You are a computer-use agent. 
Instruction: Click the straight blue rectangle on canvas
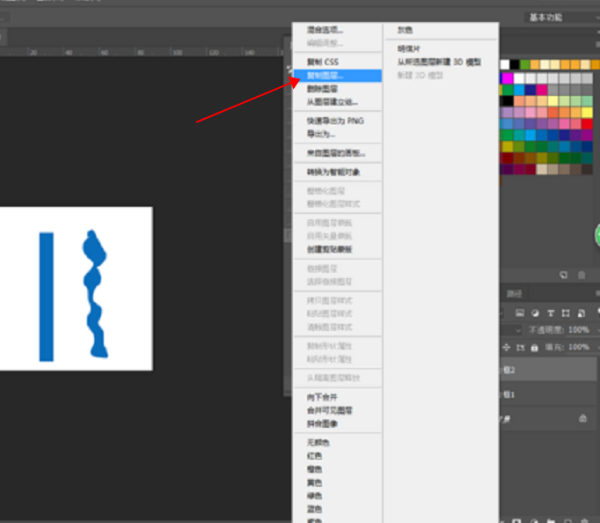pos(46,297)
